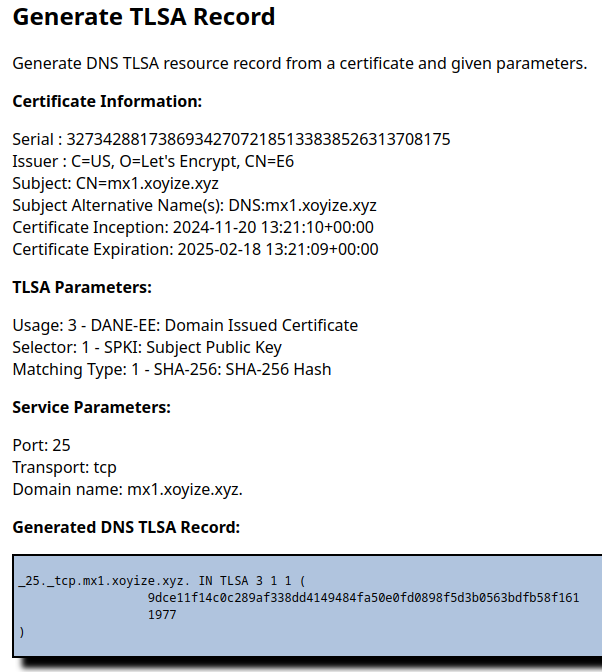Click the Subject Alternative Name(s) line
Viewport: 602px width, 672px height.
click(194, 205)
